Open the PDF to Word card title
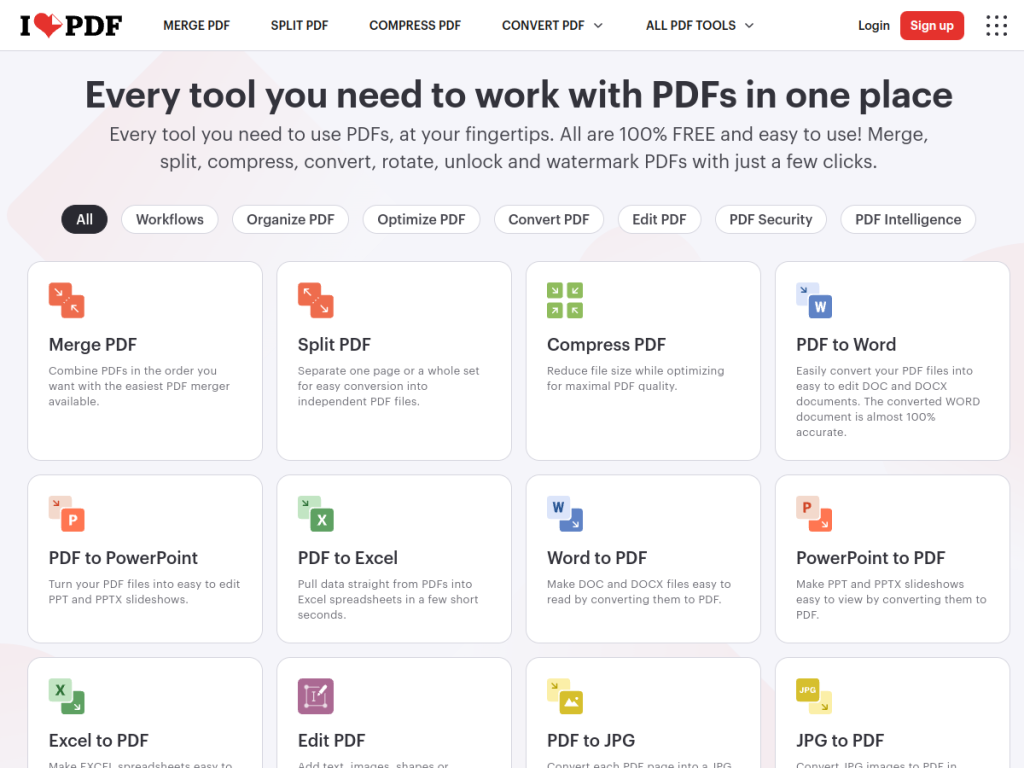The height and width of the screenshot is (768, 1024). pos(846,344)
